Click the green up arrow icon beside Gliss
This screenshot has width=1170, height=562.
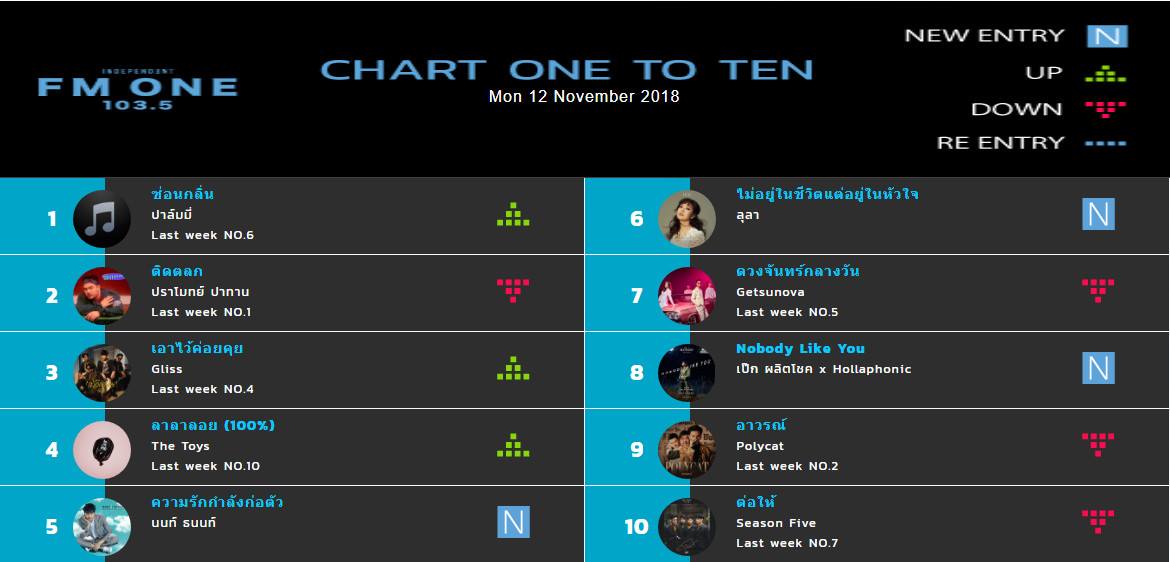coord(513,368)
